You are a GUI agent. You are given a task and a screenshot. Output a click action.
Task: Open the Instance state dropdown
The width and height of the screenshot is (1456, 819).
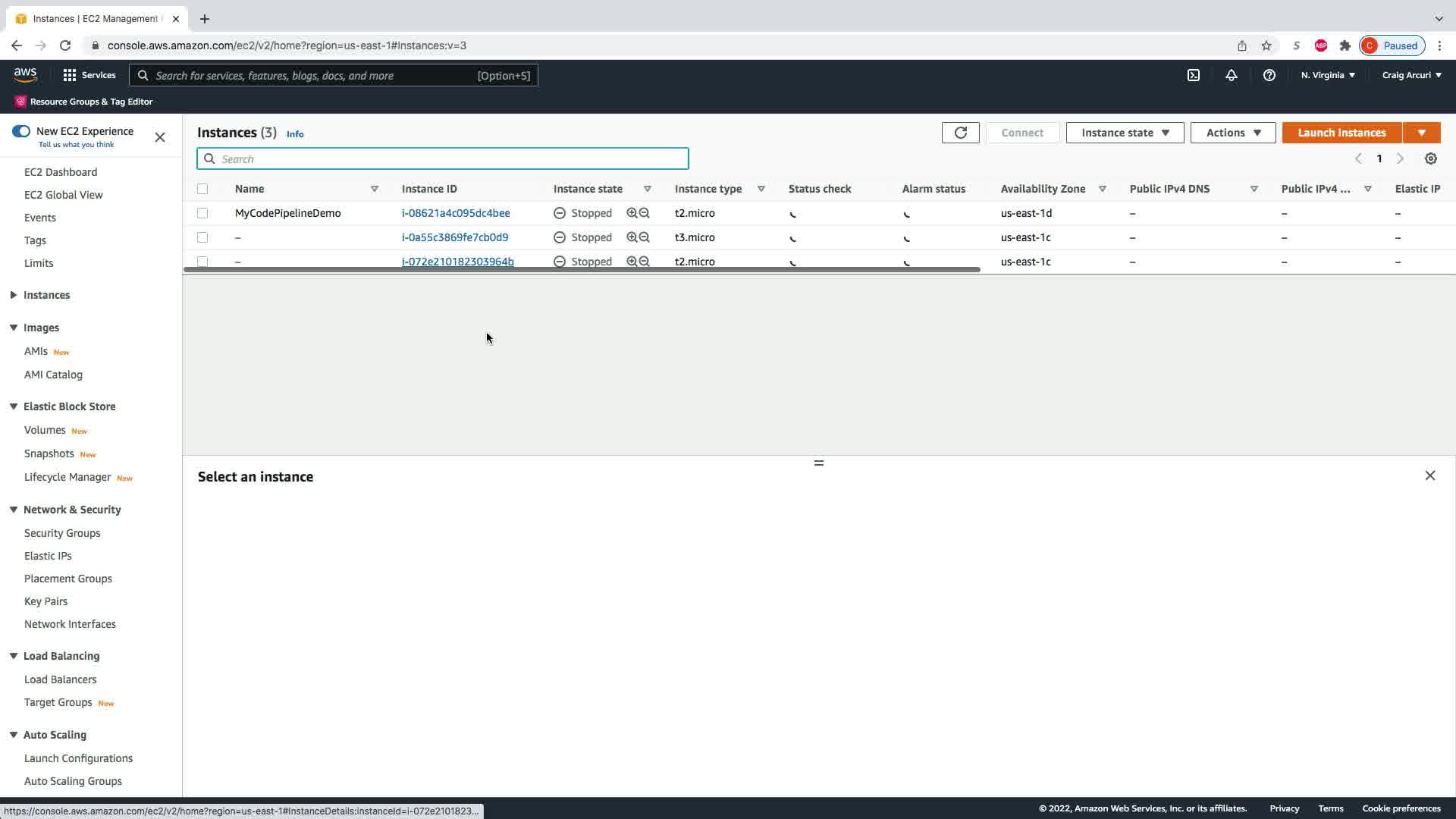pyautogui.click(x=1125, y=133)
